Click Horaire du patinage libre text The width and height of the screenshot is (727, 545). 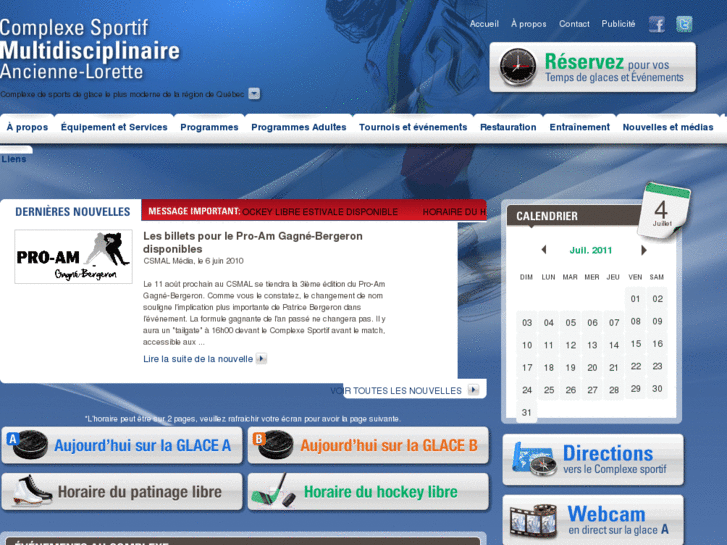140,492
